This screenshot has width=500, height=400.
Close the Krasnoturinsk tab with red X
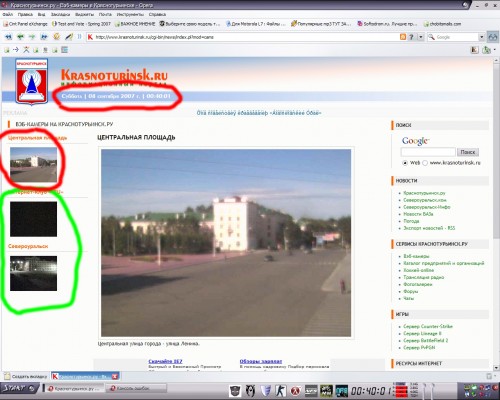click(115, 376)
